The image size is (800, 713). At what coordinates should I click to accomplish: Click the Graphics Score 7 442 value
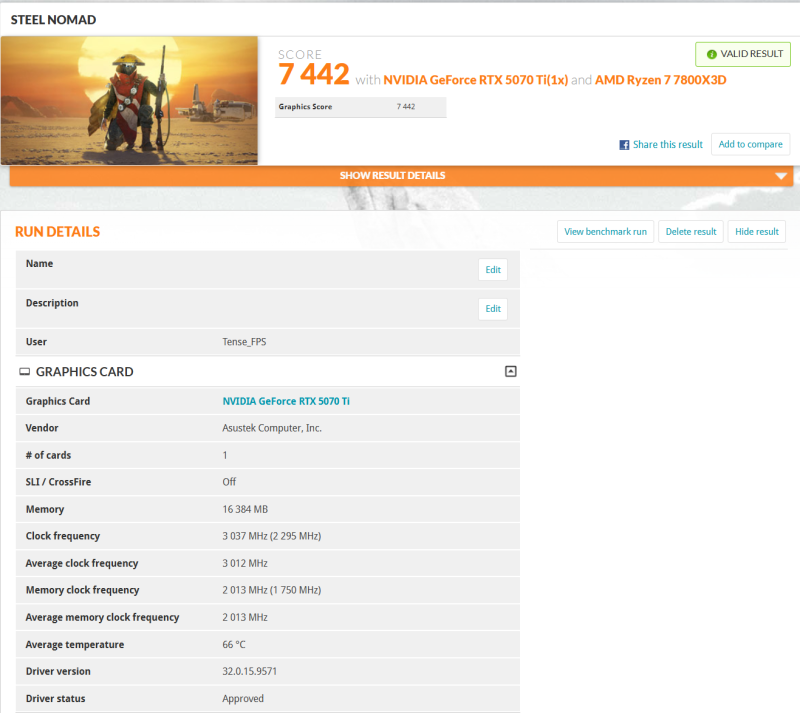pyautogui.click(x=406, y=107)
